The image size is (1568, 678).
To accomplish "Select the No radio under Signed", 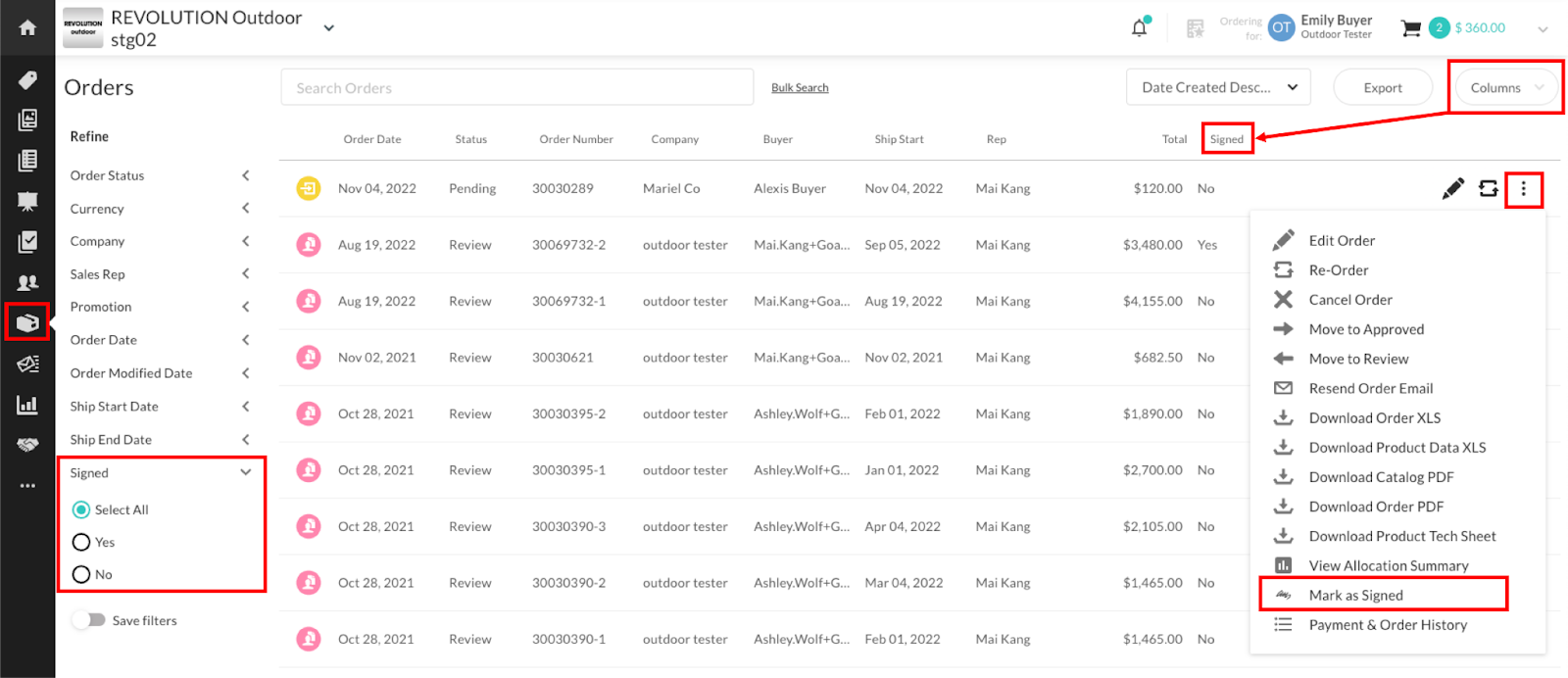I will click(x=81, y=574).
